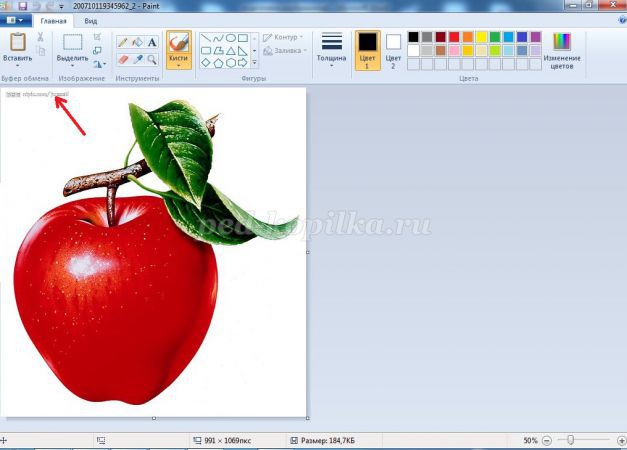
Task: Choose the Rounded rectangle shape
Action: coord(206,51)
